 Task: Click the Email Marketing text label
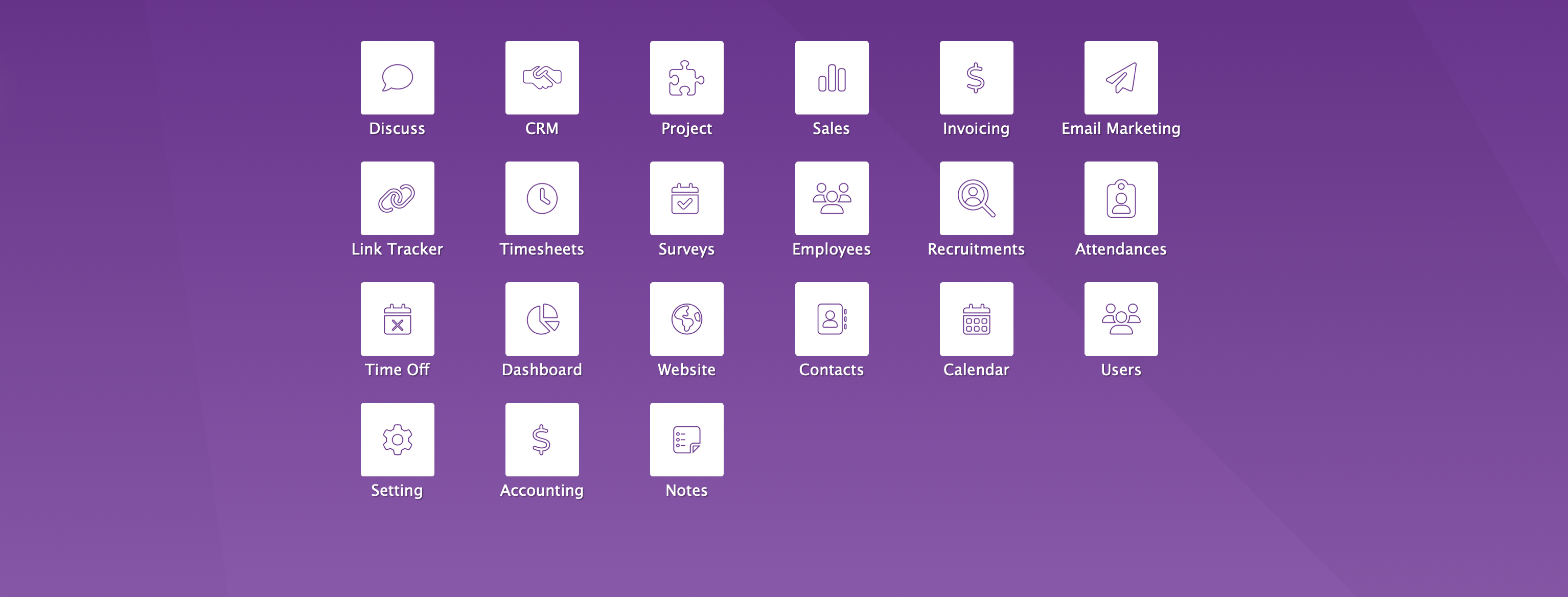(x=1121, y=129)
